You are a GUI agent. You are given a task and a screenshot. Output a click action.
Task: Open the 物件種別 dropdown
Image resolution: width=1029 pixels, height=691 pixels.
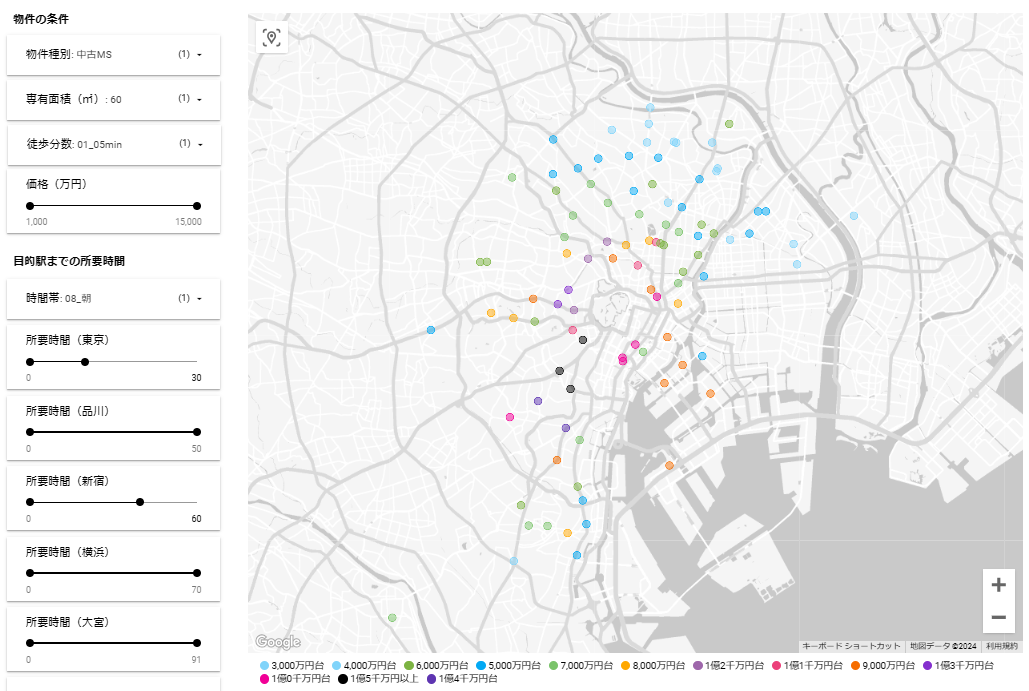[114, 54]
